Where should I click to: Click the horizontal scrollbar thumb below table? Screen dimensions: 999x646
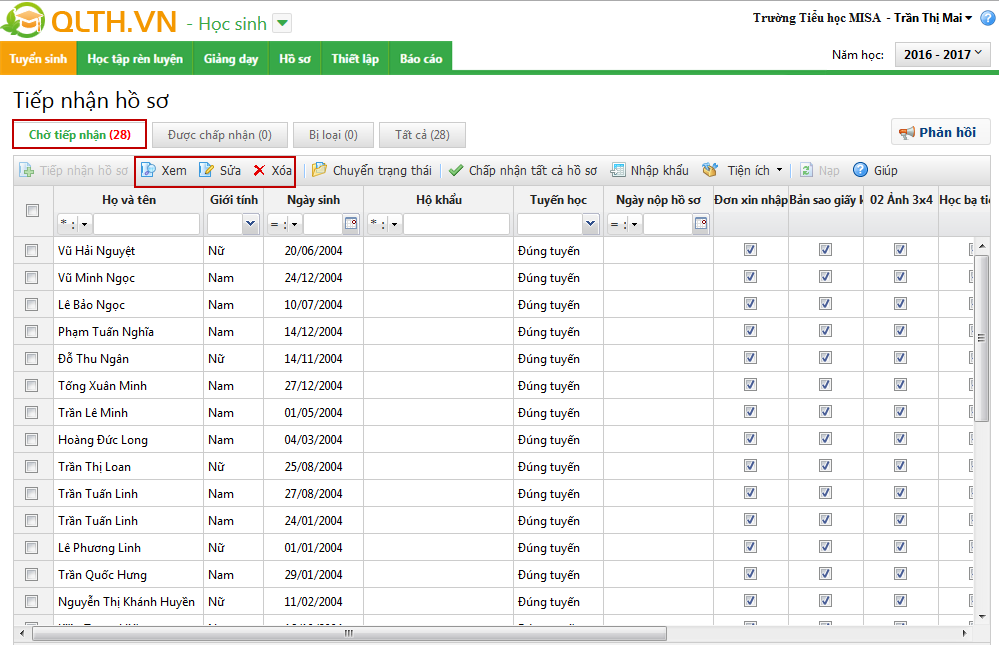pos(348,633)
